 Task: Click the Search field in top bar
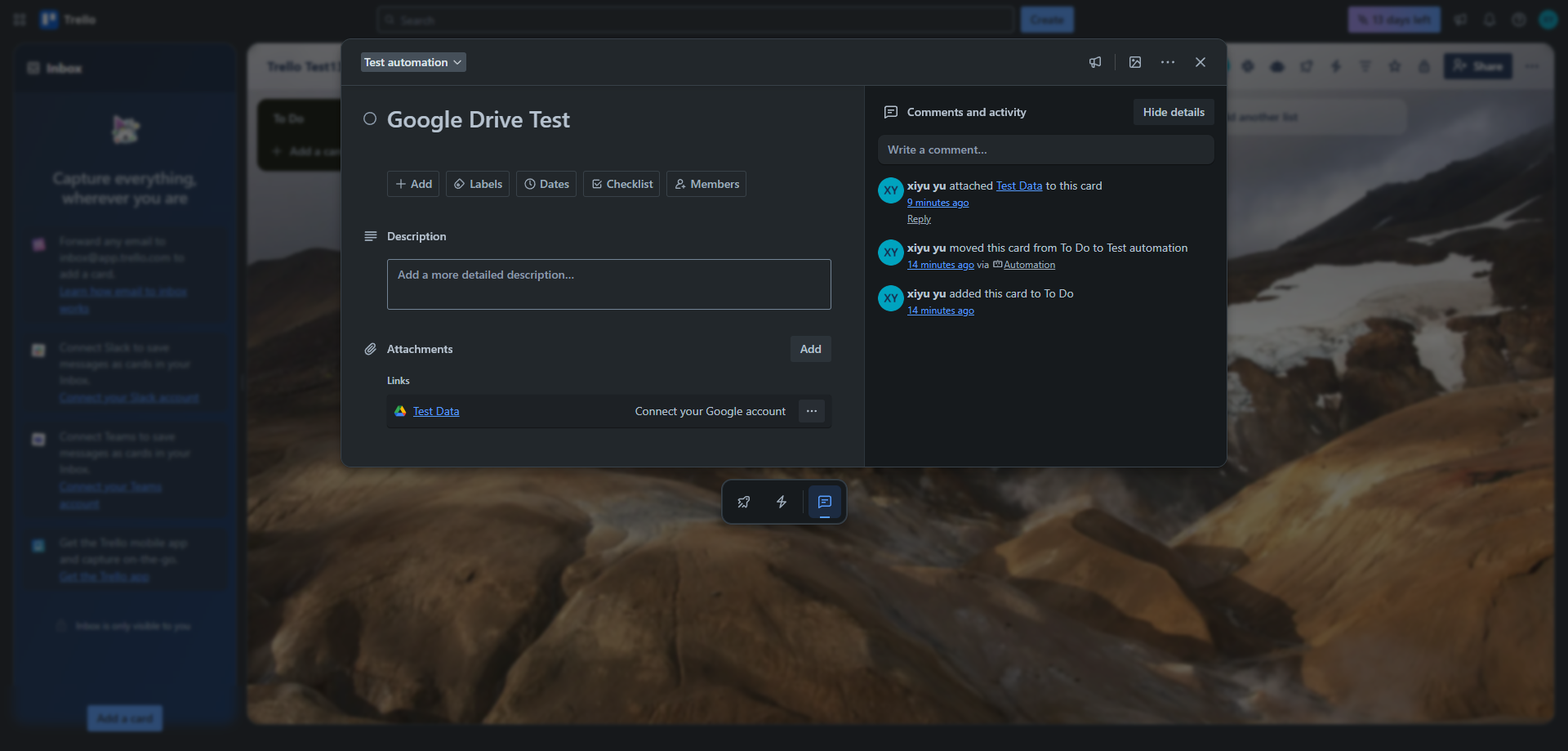click(x=696, y=20)
